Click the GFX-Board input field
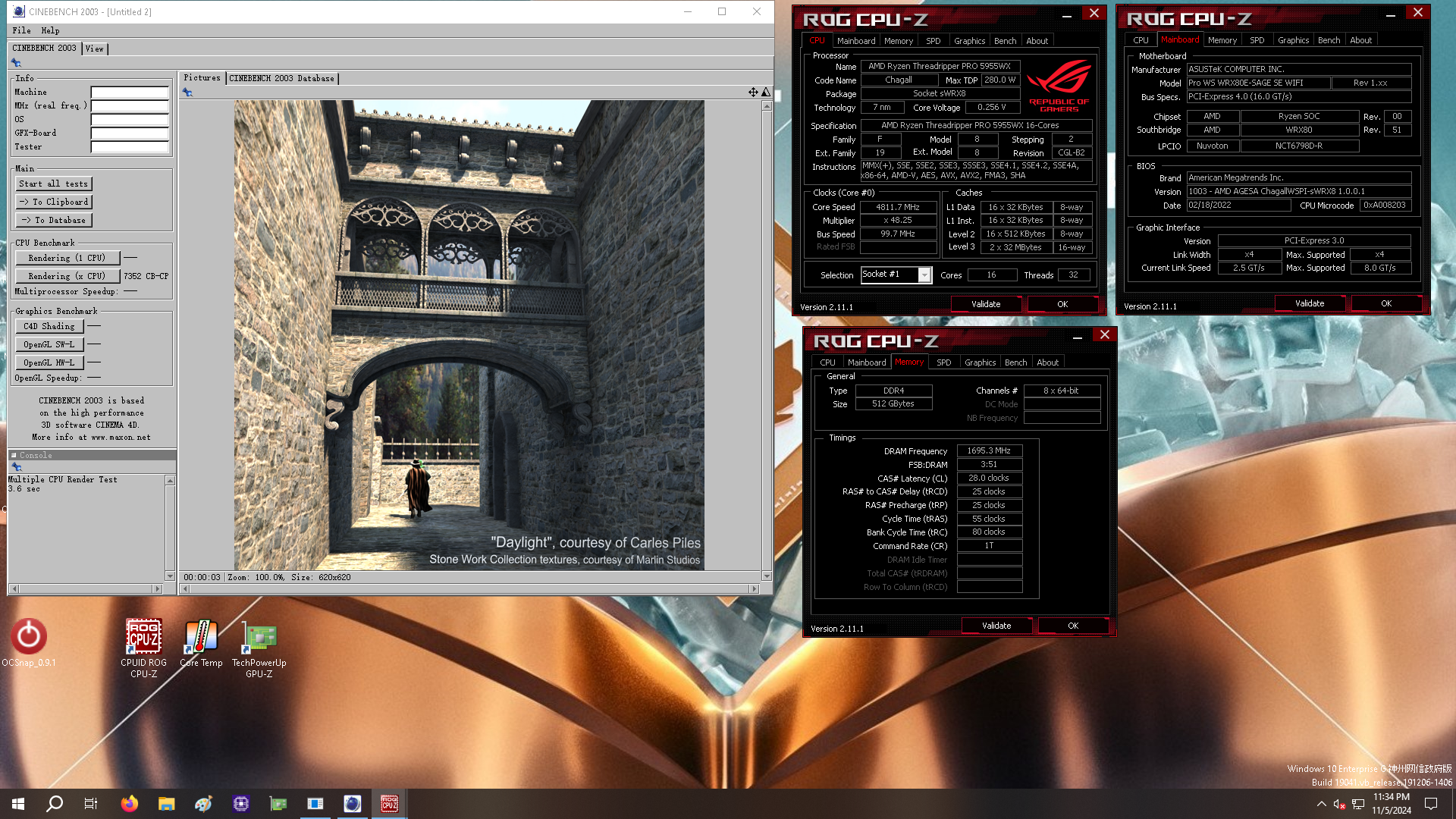Image resolution: width=1456 pixels, height=819 pixels. coord(130,133)
